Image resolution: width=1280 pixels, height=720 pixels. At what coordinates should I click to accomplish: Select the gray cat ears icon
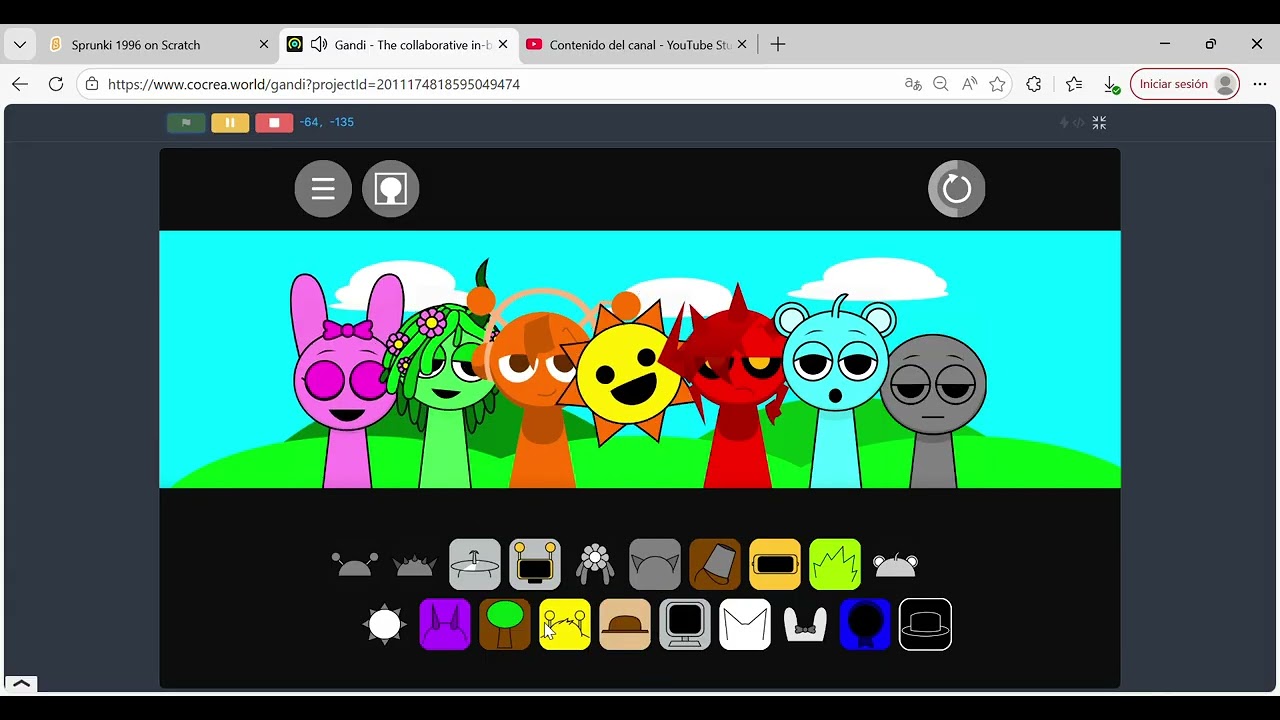(x=655, y=564)
